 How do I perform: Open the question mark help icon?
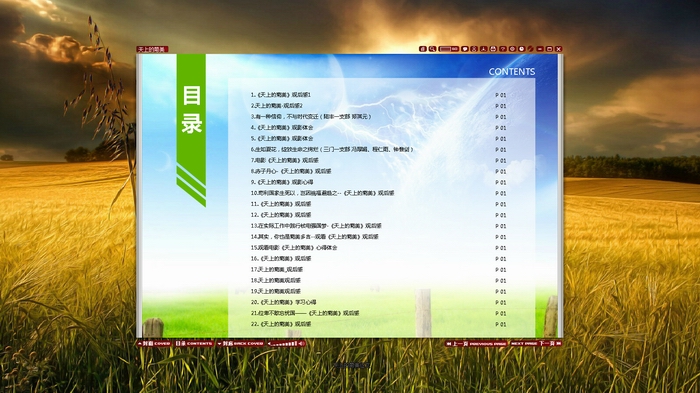pyautogui.click(x=503, y=49)
